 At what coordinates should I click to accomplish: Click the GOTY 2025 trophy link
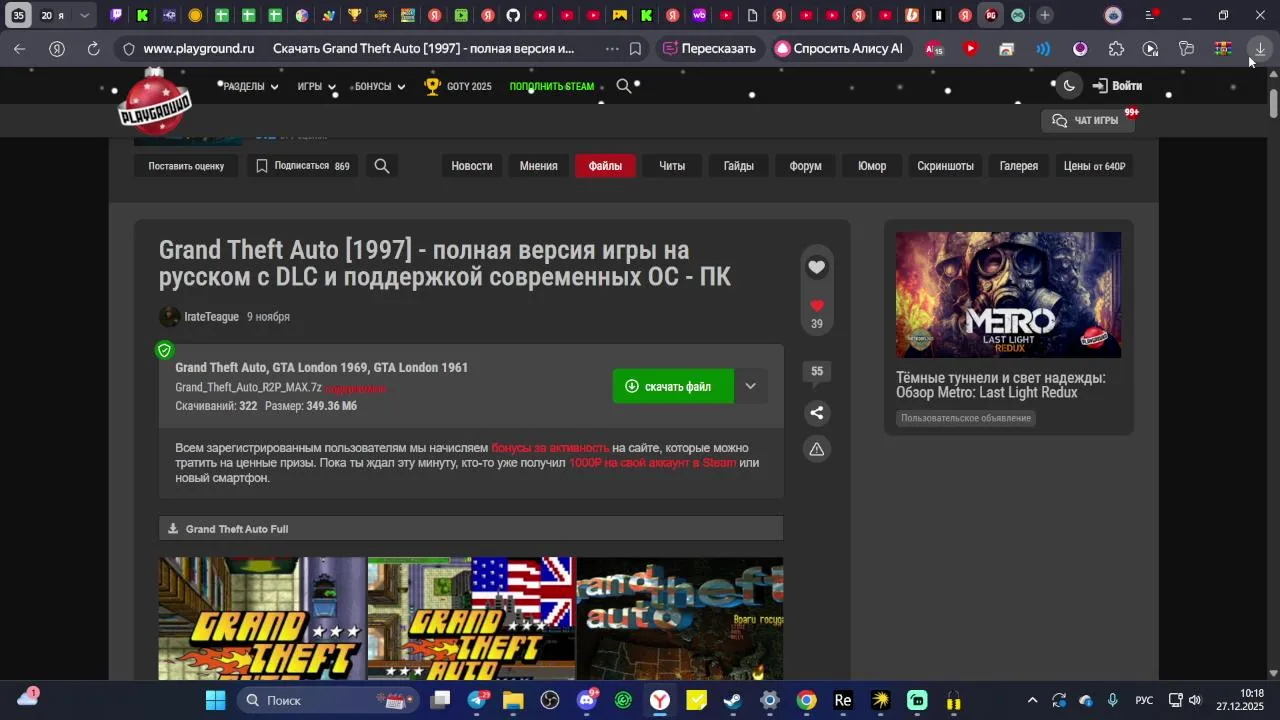coord(458,86)
